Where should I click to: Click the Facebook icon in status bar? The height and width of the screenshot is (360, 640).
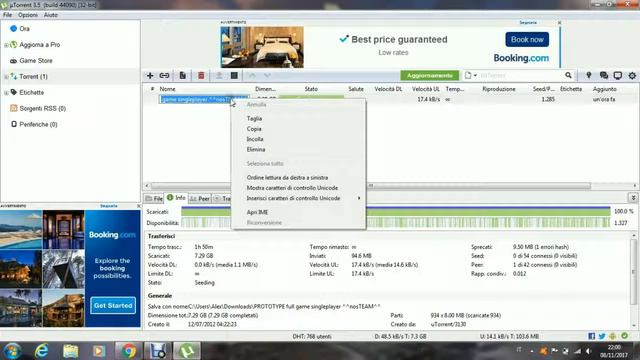pyautogui.click(x=591, y=336)
